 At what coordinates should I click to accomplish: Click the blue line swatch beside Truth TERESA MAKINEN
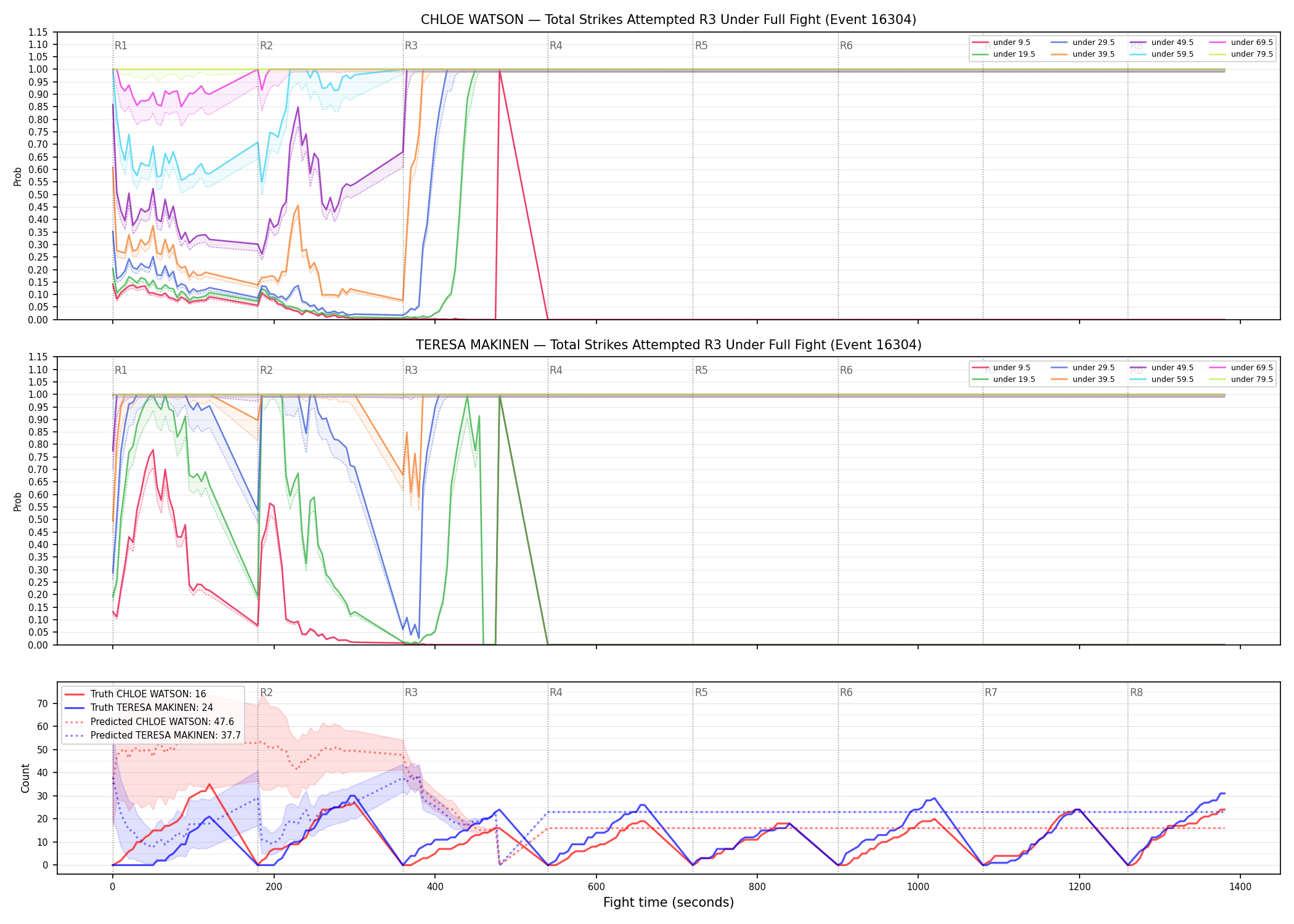75,708
